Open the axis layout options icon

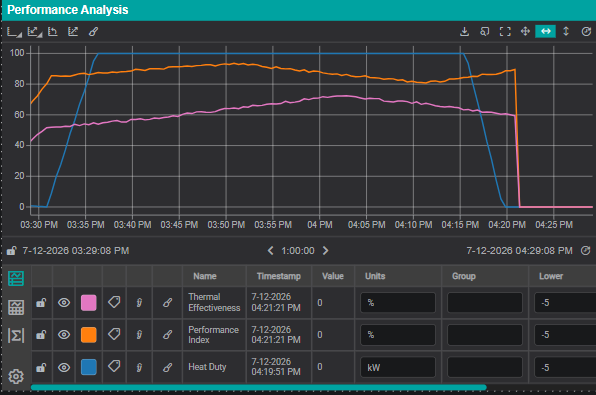14,32
